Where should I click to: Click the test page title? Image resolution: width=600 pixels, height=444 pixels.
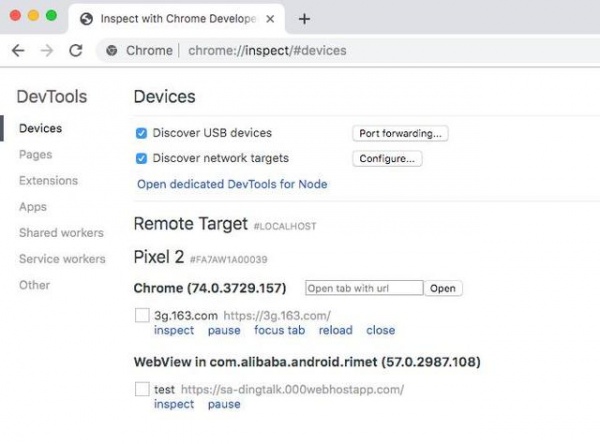click(x=165, y=390)
